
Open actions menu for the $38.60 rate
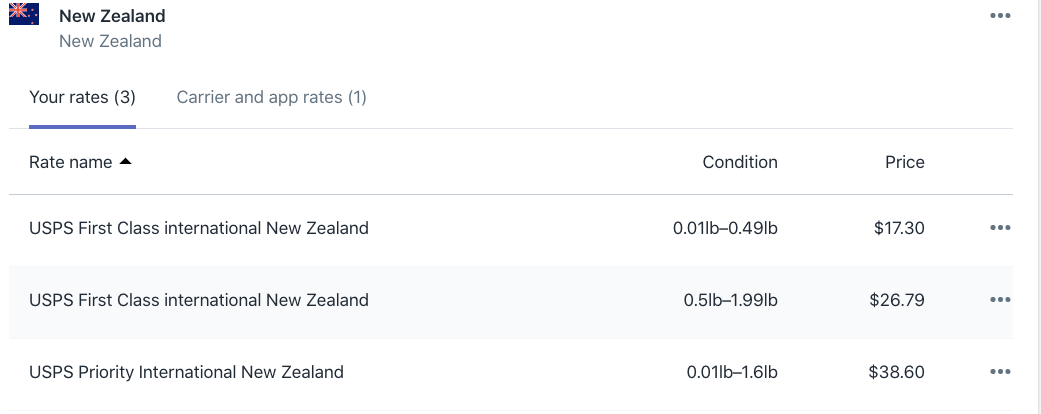click(1000, 372)
